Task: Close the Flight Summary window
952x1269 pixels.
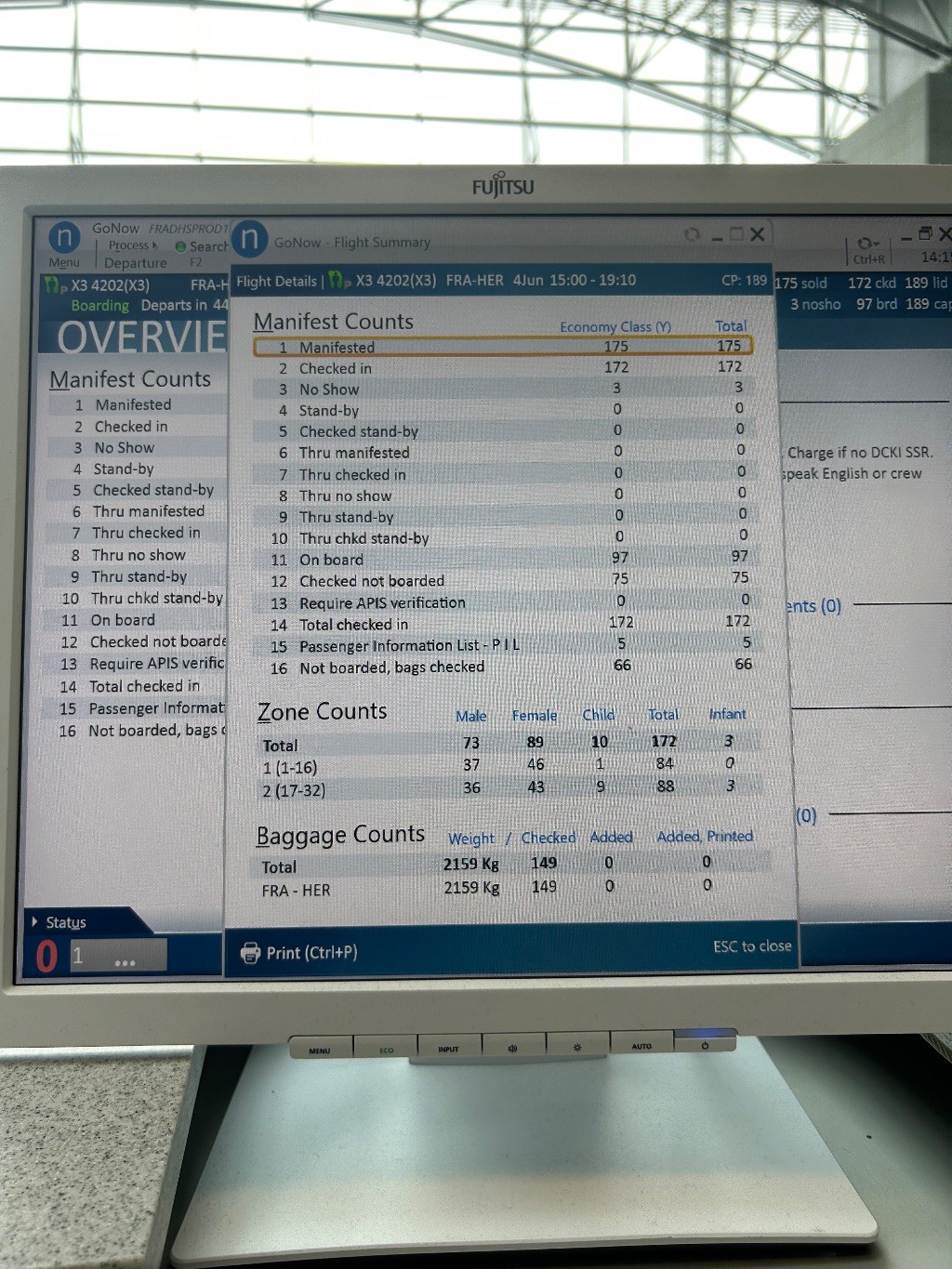Action: point(758,234)
